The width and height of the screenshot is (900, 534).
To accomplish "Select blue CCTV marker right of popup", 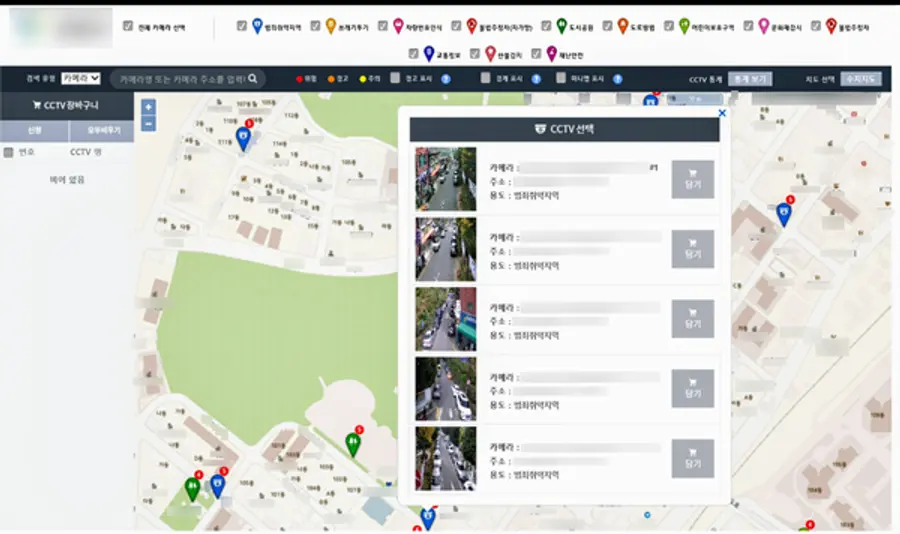I will [783, 214].
